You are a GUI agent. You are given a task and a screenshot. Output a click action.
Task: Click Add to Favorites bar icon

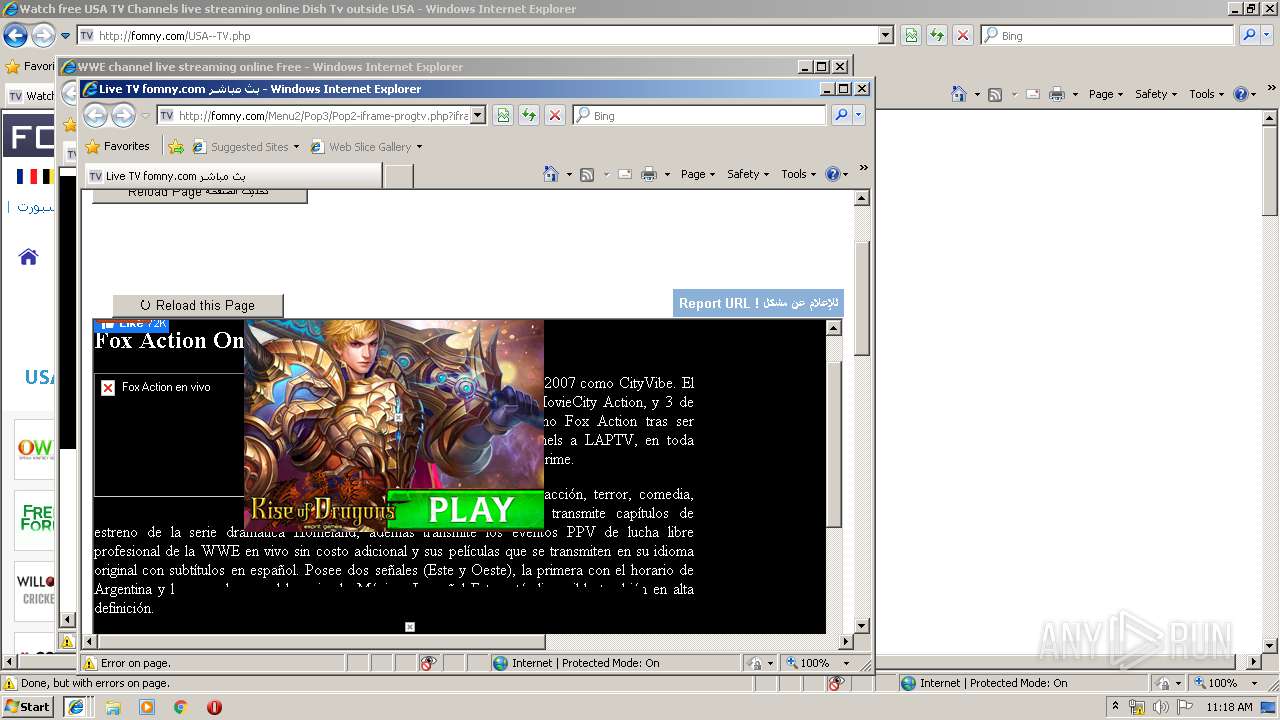coord(176,146)
